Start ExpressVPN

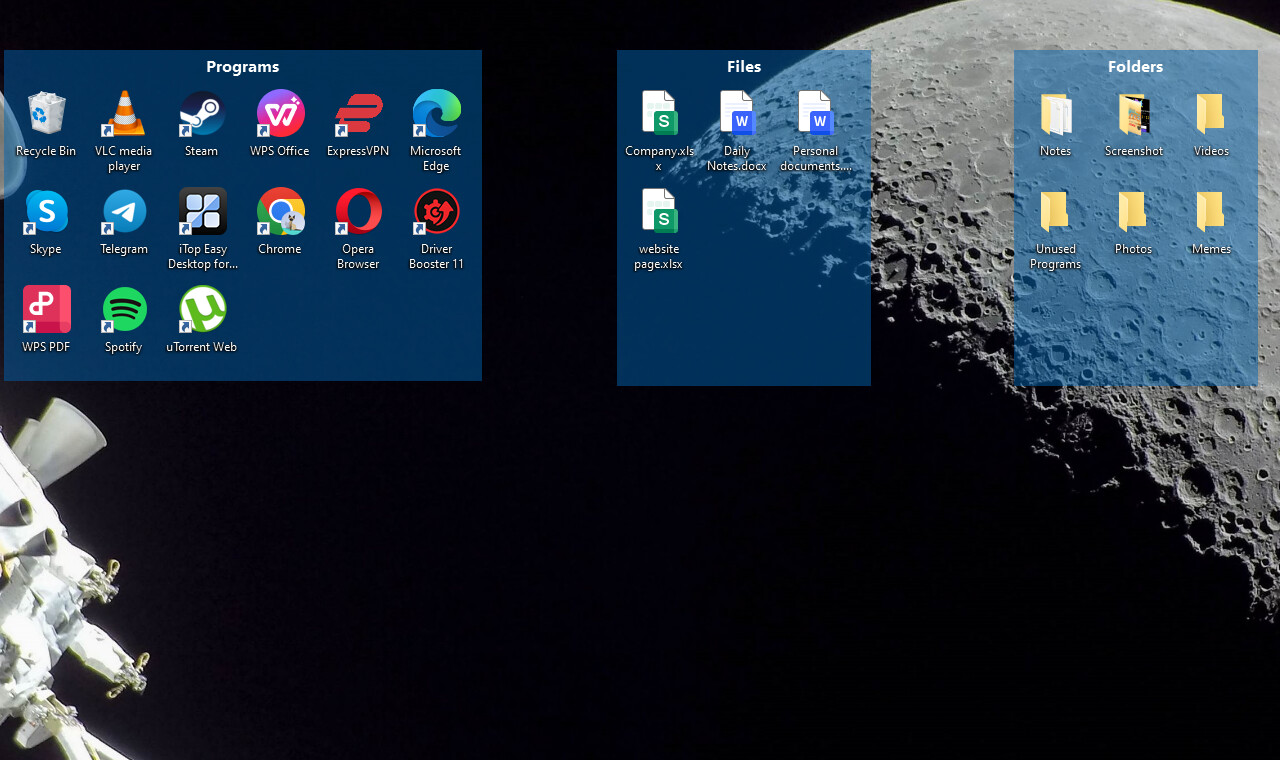[358, 113]
